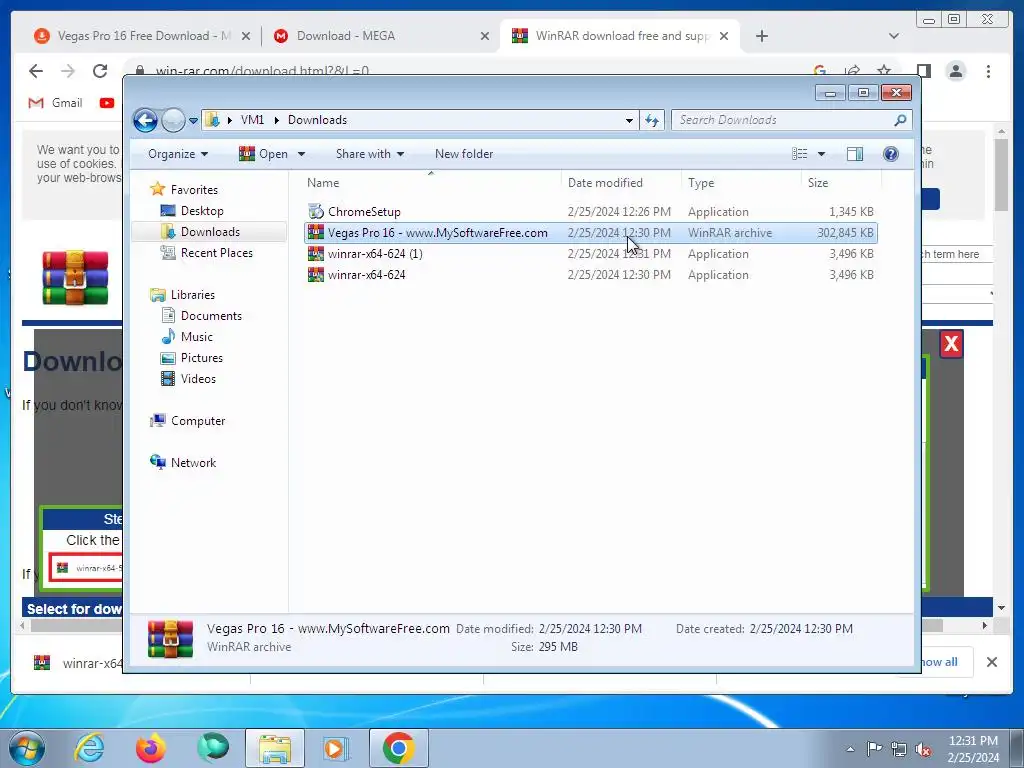Open the YouTube bookmark icon
Image resolution: width=1024 pixels, height=768 pixels.
106,103
